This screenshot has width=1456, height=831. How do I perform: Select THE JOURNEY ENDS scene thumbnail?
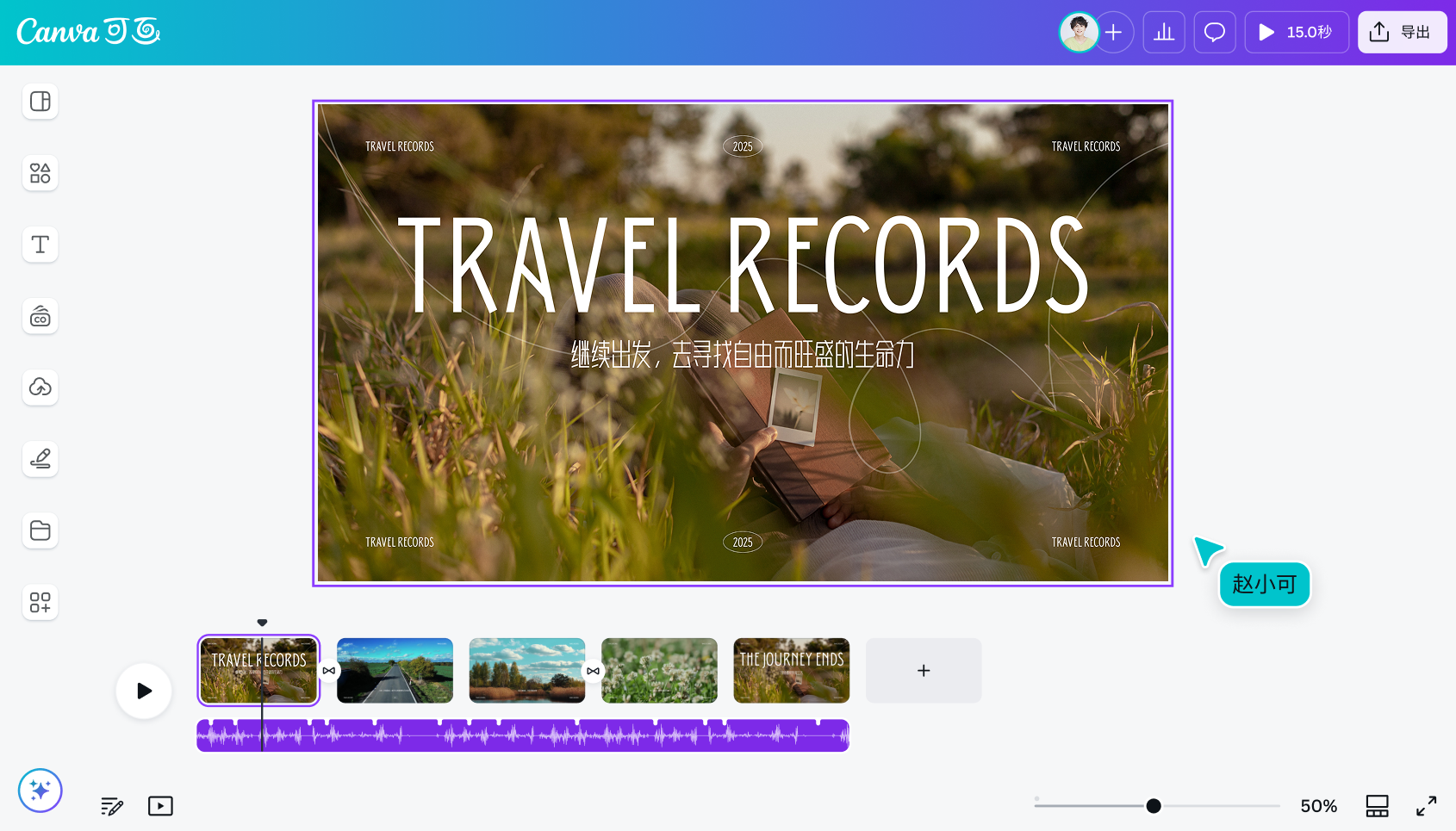click(x=792, y=671)
